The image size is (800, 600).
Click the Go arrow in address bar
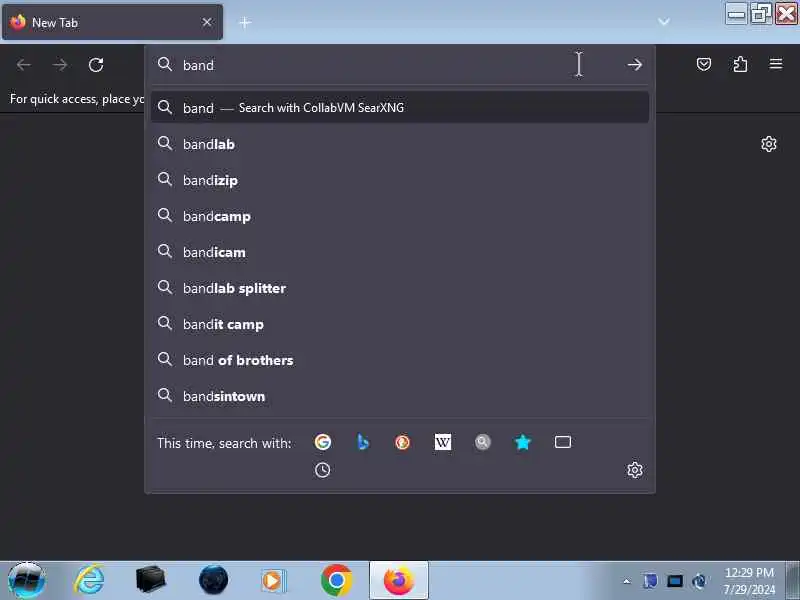(635, 65)
